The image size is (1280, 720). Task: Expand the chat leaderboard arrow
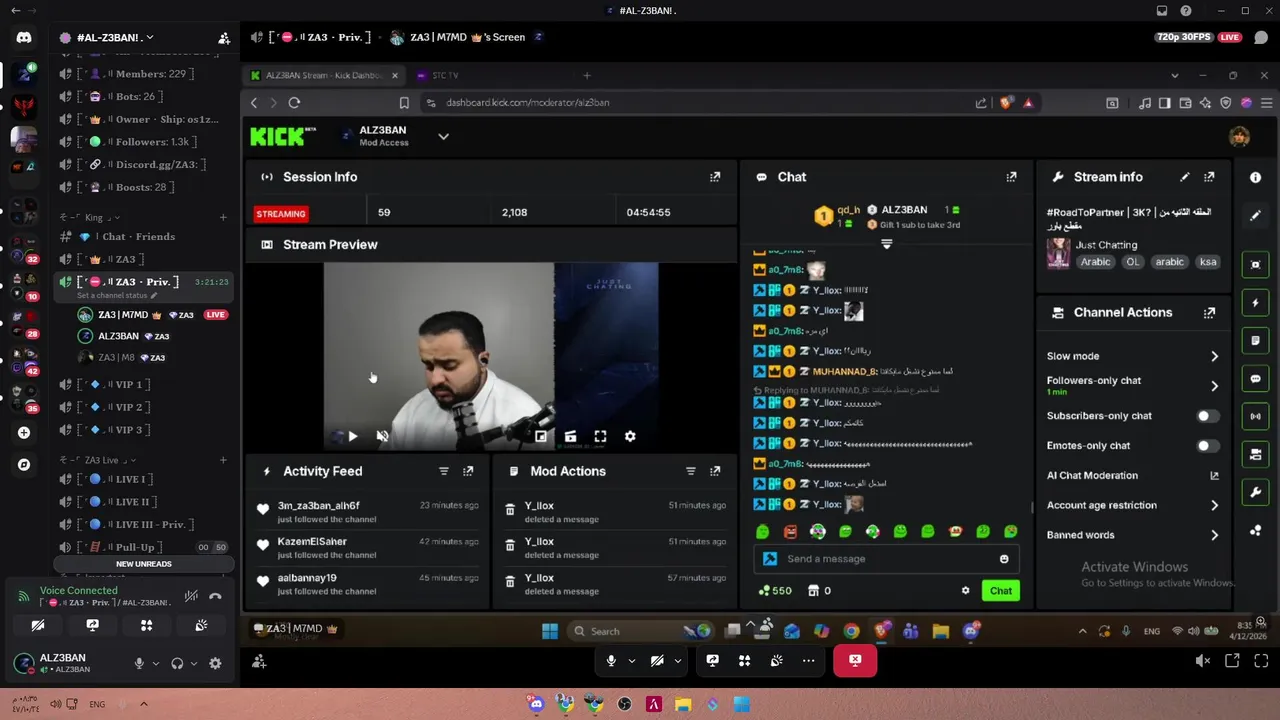pos(886,244)
